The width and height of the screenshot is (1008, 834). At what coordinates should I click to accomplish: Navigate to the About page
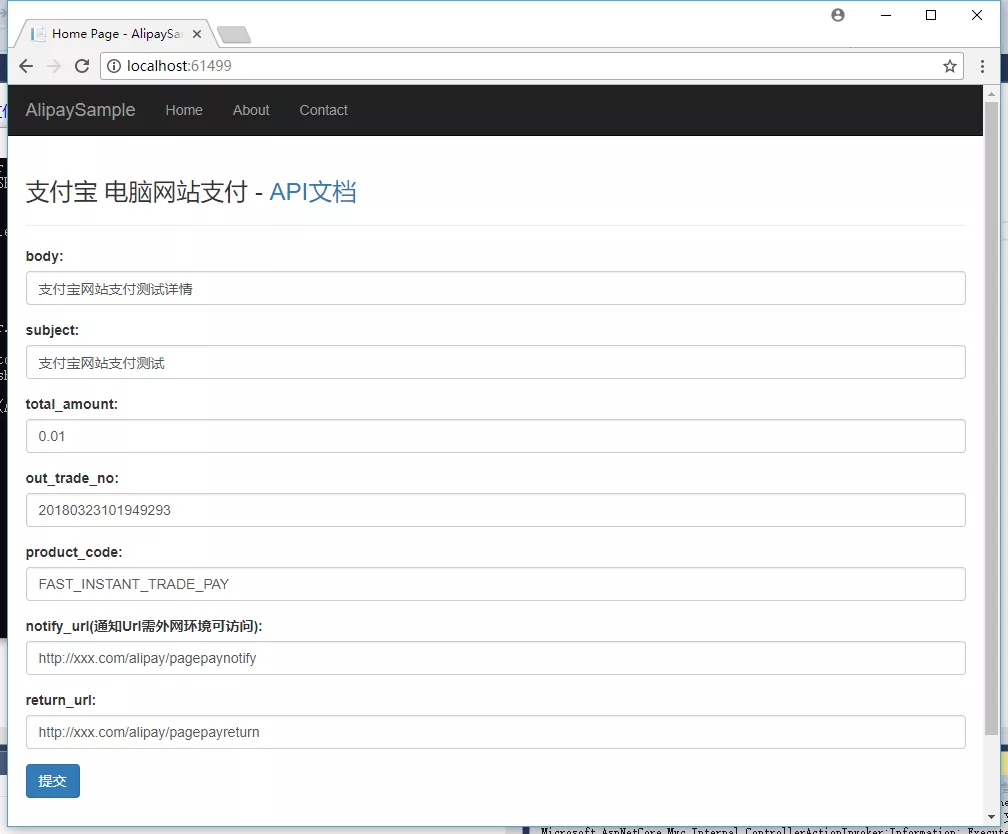(251, 110)
